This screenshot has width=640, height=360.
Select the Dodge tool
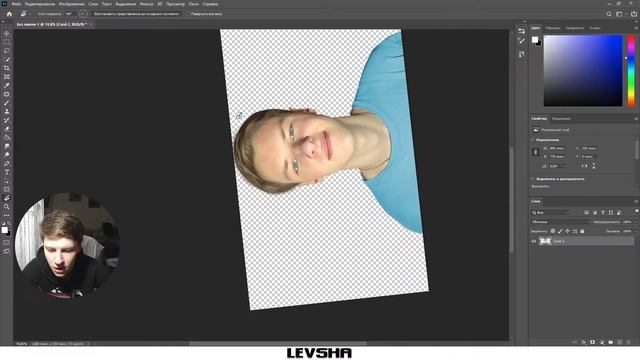pyautogui.click(x=7, y=155)
